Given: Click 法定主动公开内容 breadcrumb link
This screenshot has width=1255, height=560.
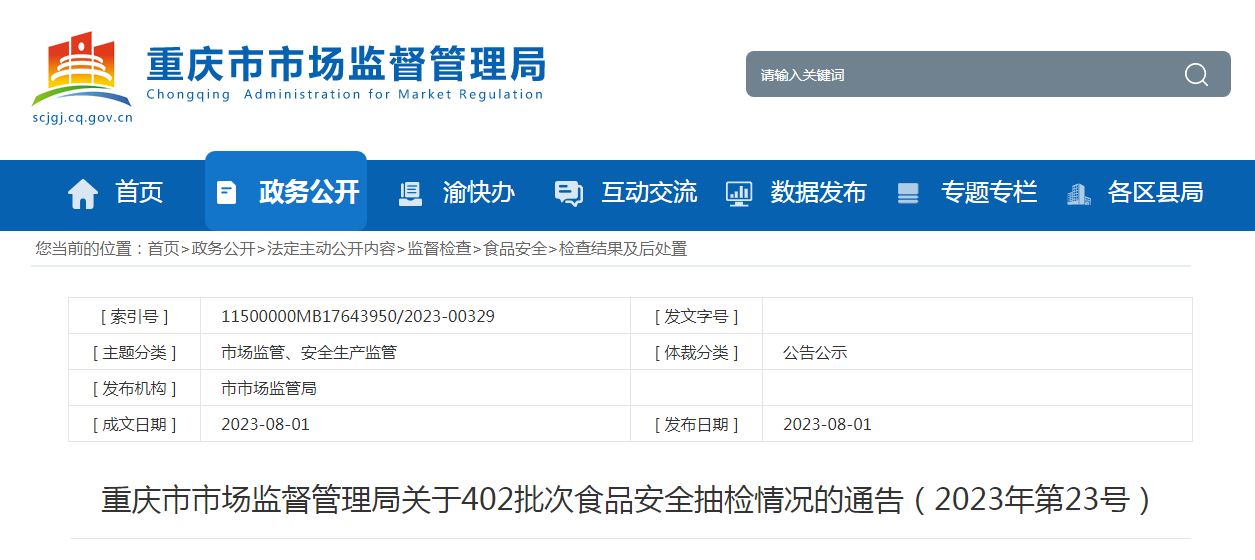Looking at the screenshot, I should (331, 249).
